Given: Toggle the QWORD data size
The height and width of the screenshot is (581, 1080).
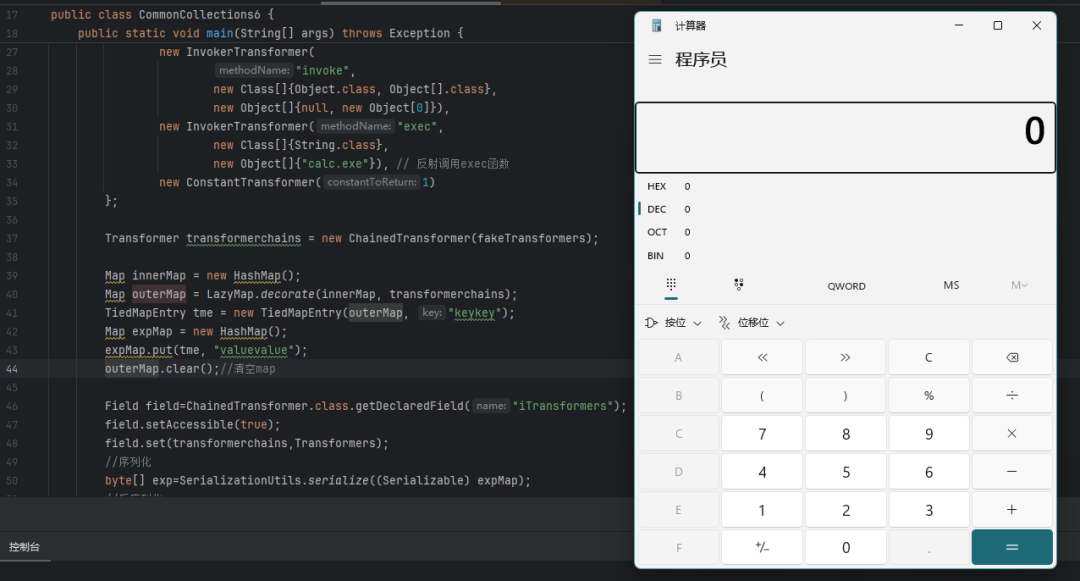Looking at the screenshot, I should (x=847, y=286).
